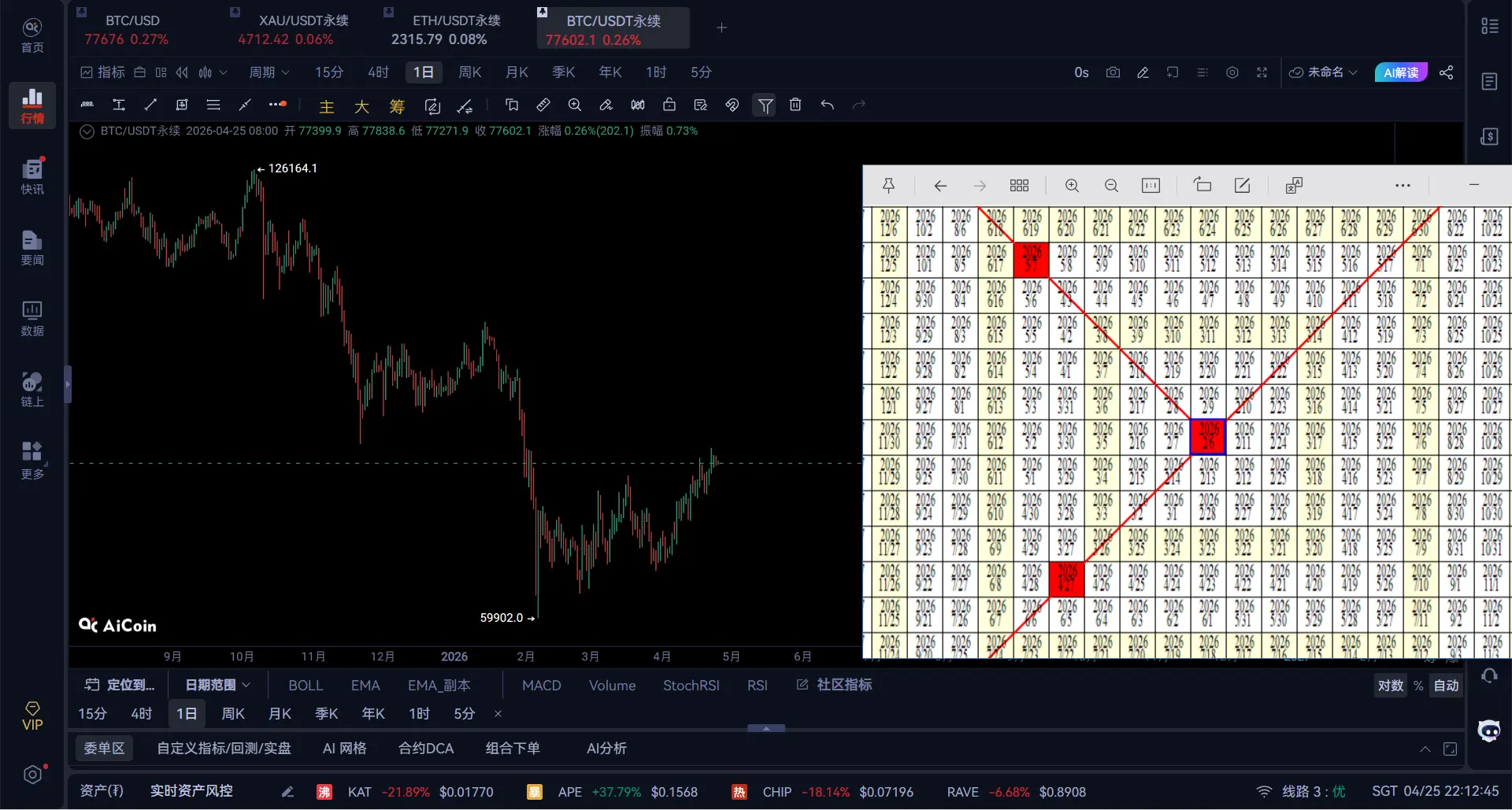
Task: Open the 快讯 news flash section
Action: (32, 176)
